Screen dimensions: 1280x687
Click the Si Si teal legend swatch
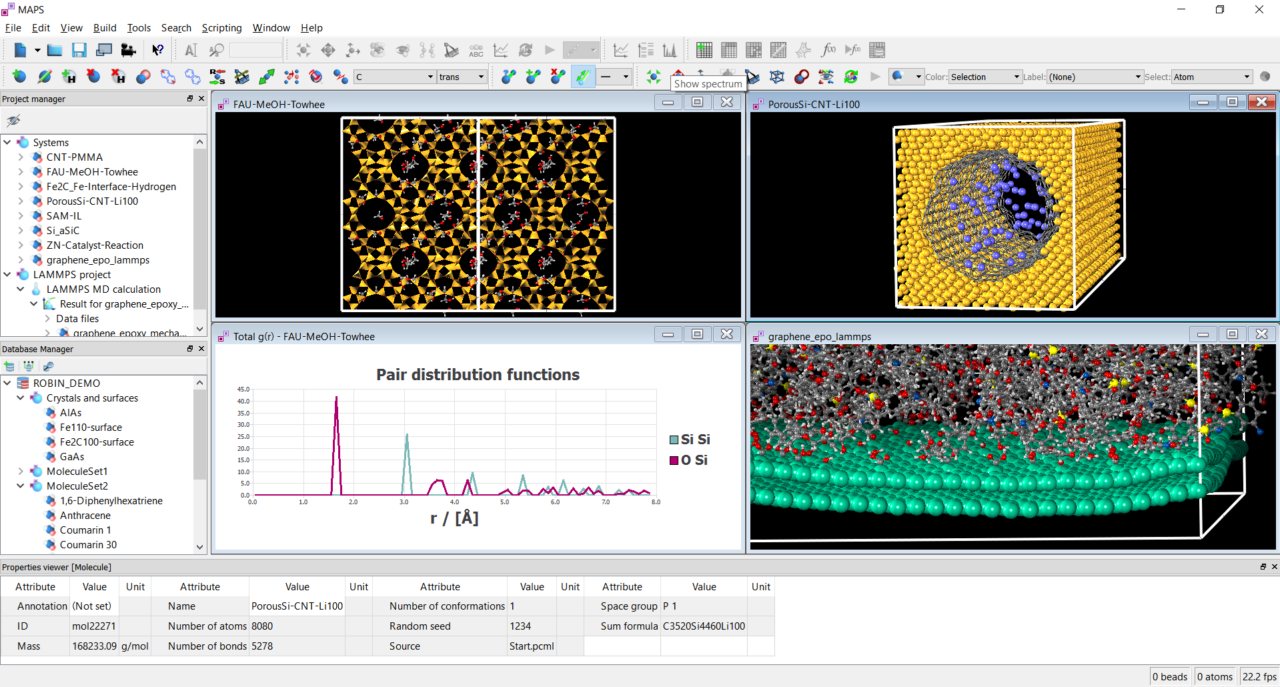point(673,440)
